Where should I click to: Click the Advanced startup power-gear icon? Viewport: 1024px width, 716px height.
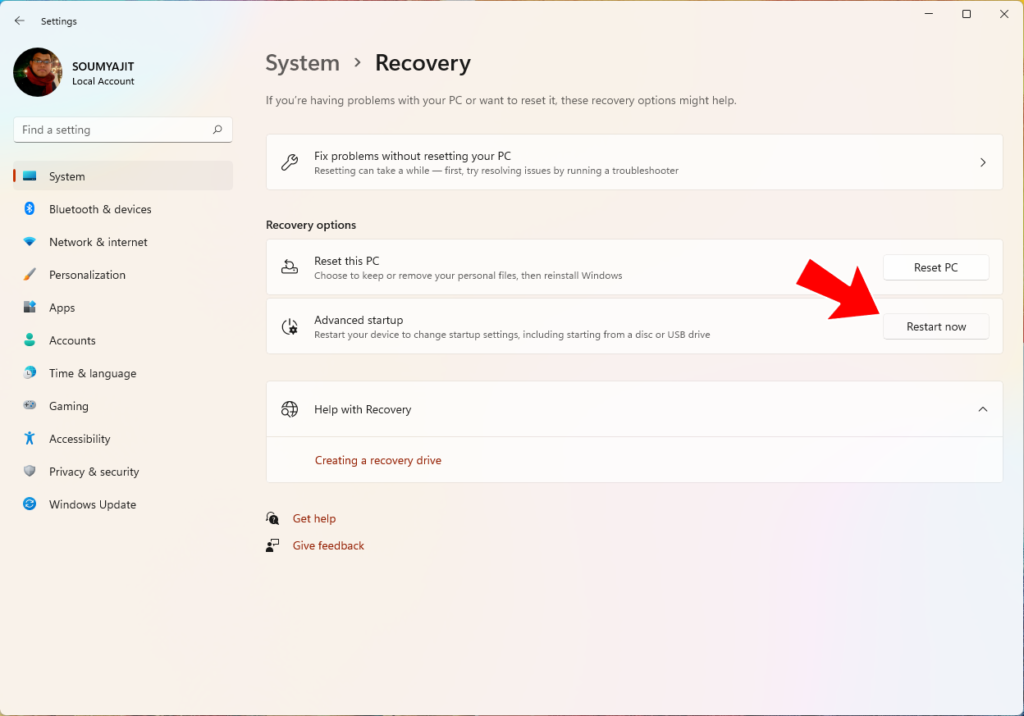pyautogui.click(x=289, y=326)
